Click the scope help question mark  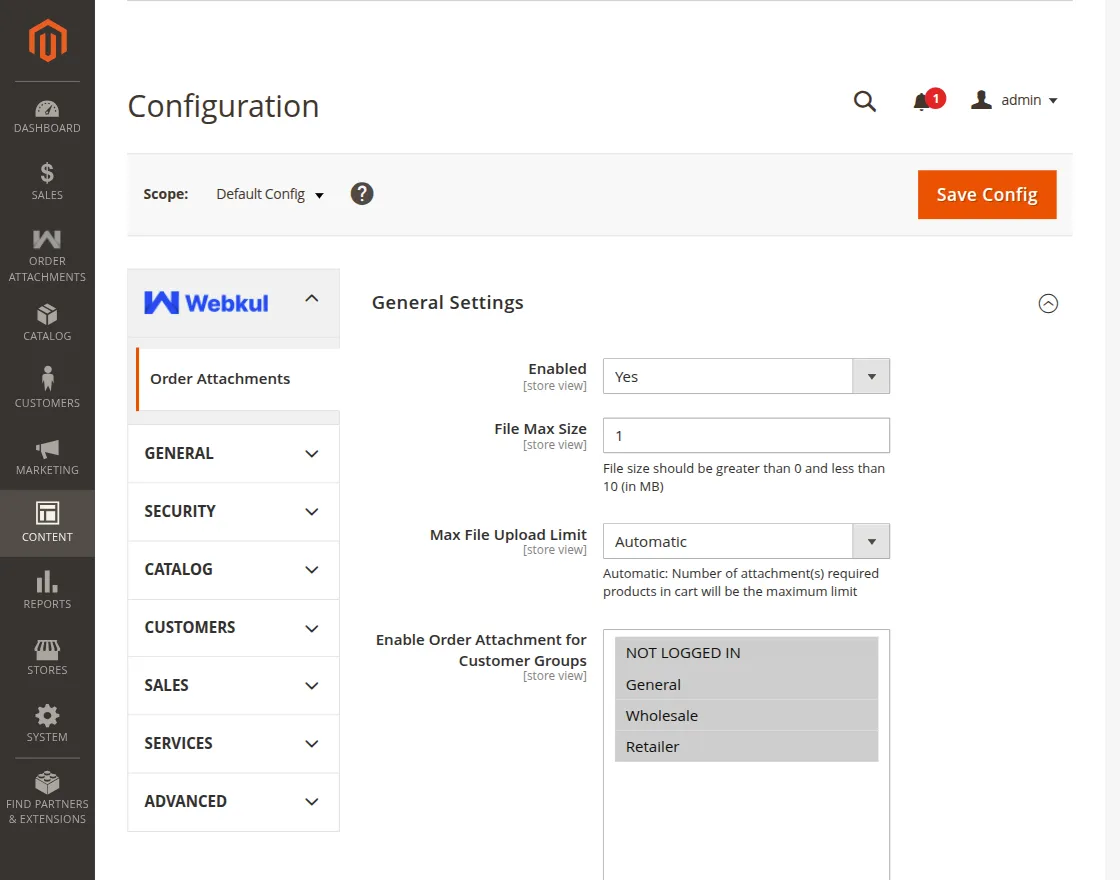tap(361, 194)
